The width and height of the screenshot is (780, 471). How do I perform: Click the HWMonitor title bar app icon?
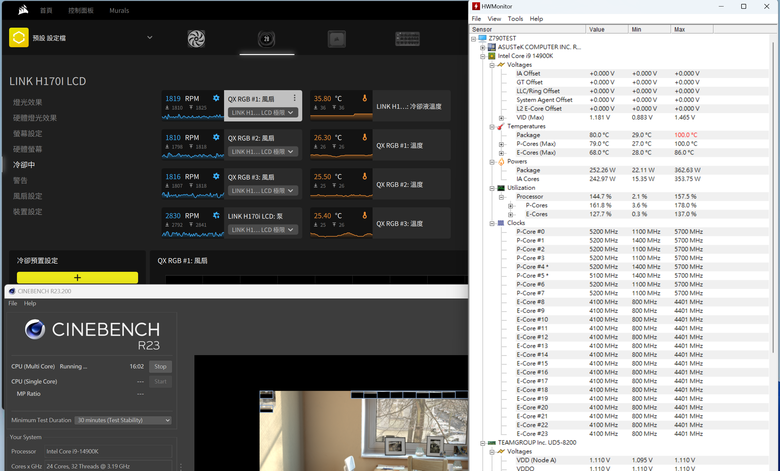point(476,6)
